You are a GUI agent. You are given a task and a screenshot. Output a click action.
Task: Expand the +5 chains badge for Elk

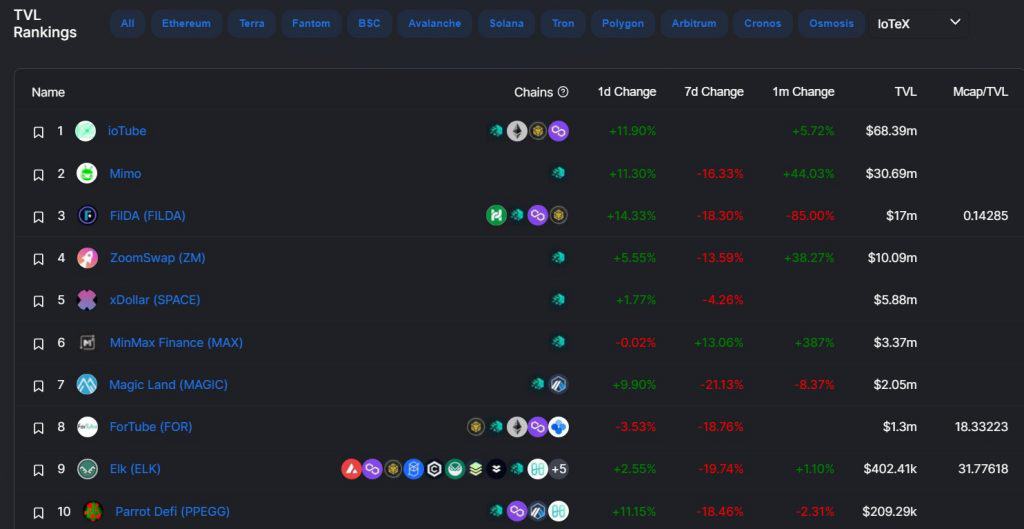[x=558, y=469]
